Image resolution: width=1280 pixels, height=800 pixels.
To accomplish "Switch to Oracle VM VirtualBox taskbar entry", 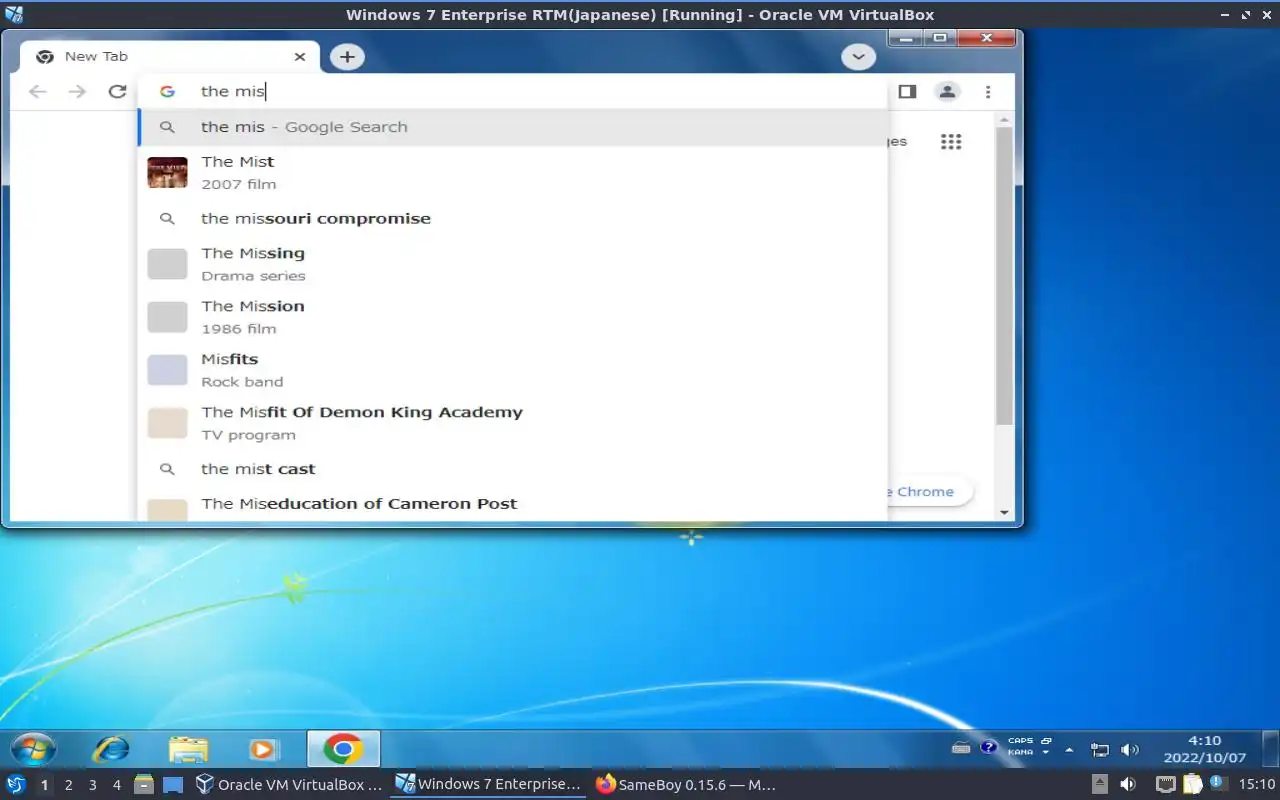I will (x=288, y=785).
